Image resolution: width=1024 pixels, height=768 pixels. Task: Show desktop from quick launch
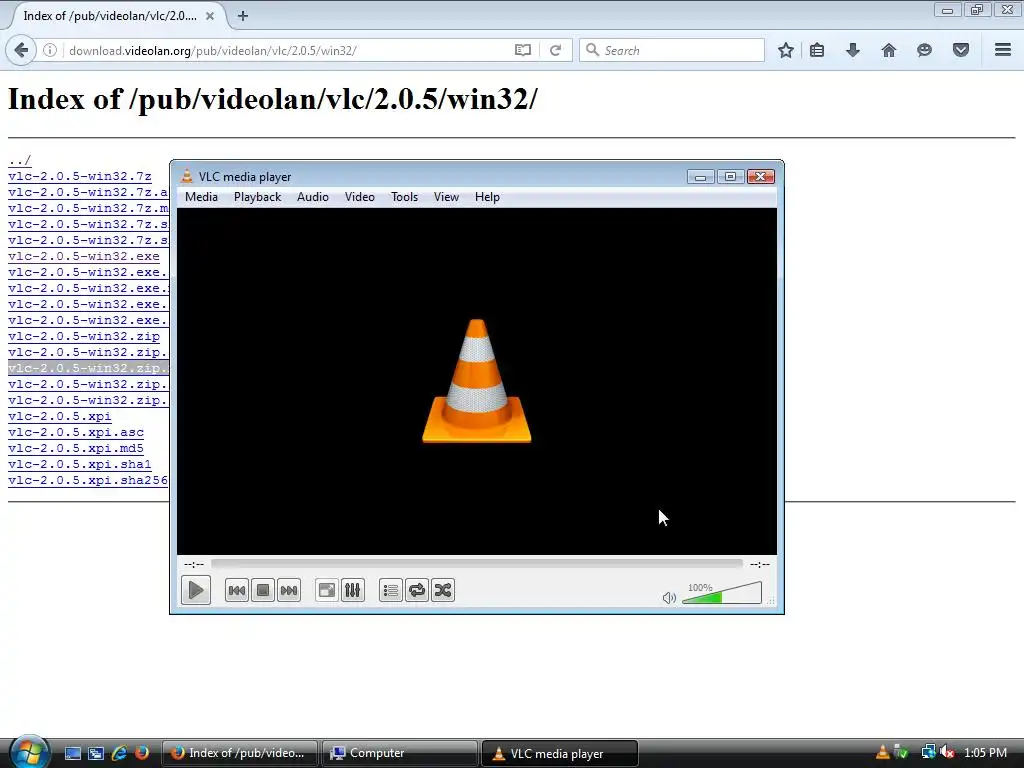pyautogui.click(x=72, y=753)
